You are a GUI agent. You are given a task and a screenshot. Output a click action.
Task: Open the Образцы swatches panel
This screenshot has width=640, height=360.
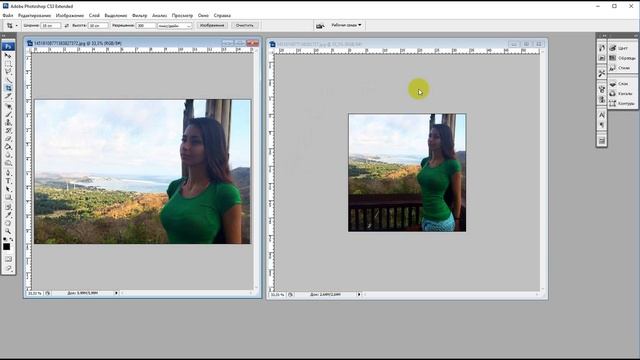(x=622, y=58)
